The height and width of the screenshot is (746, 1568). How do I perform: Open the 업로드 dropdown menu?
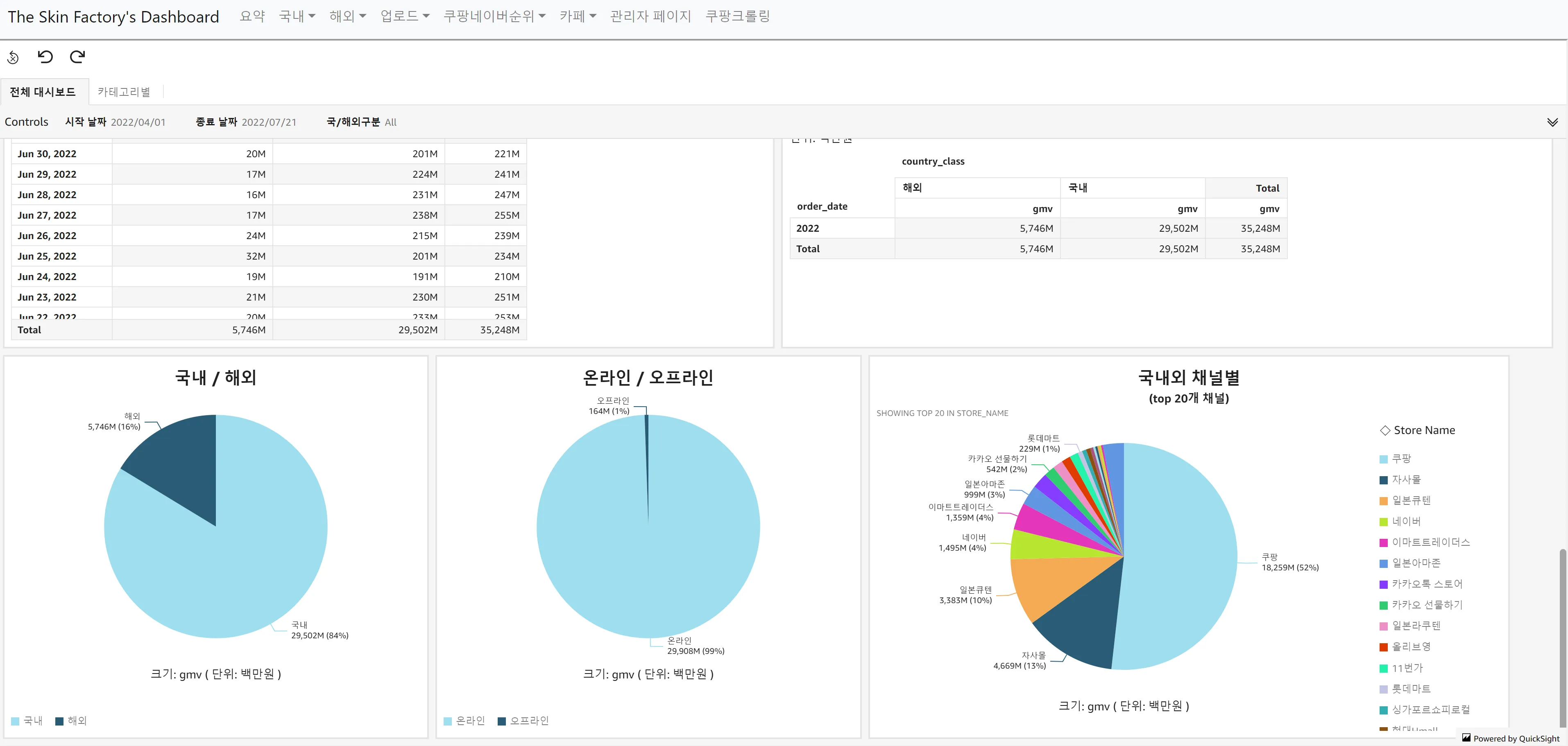click(405, 16)
